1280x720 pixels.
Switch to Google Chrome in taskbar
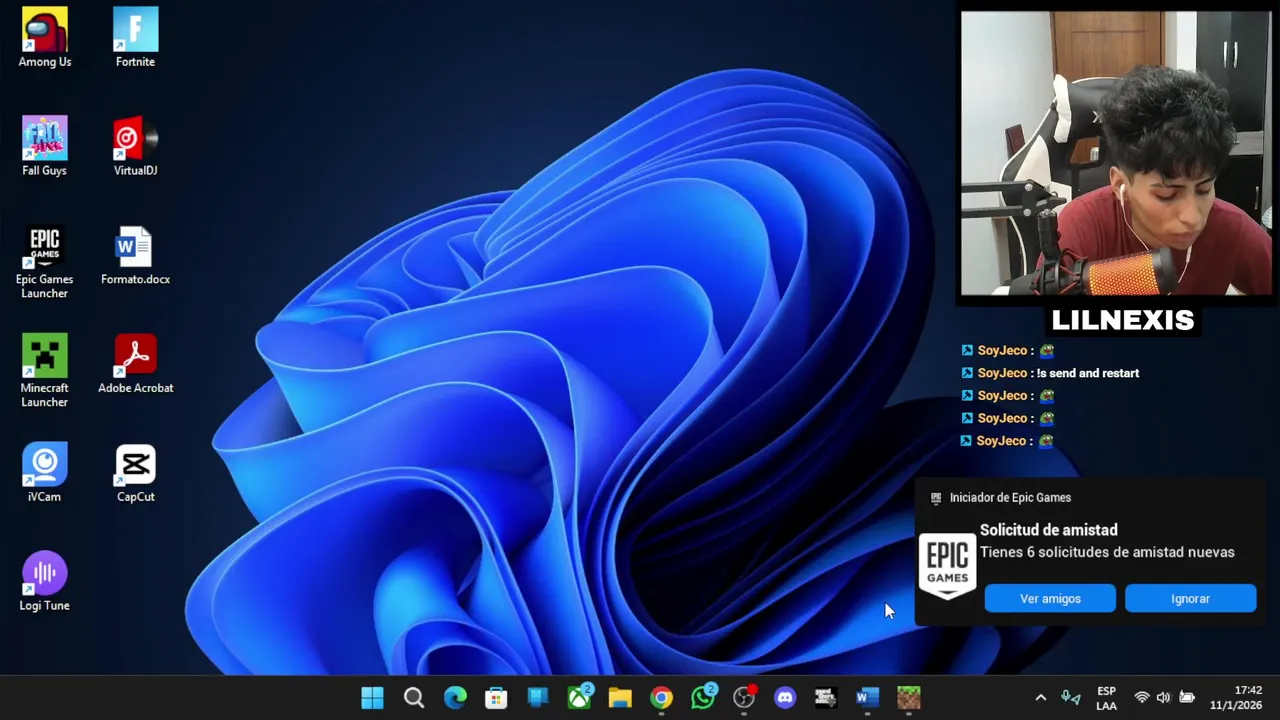(x=661, y=697)
